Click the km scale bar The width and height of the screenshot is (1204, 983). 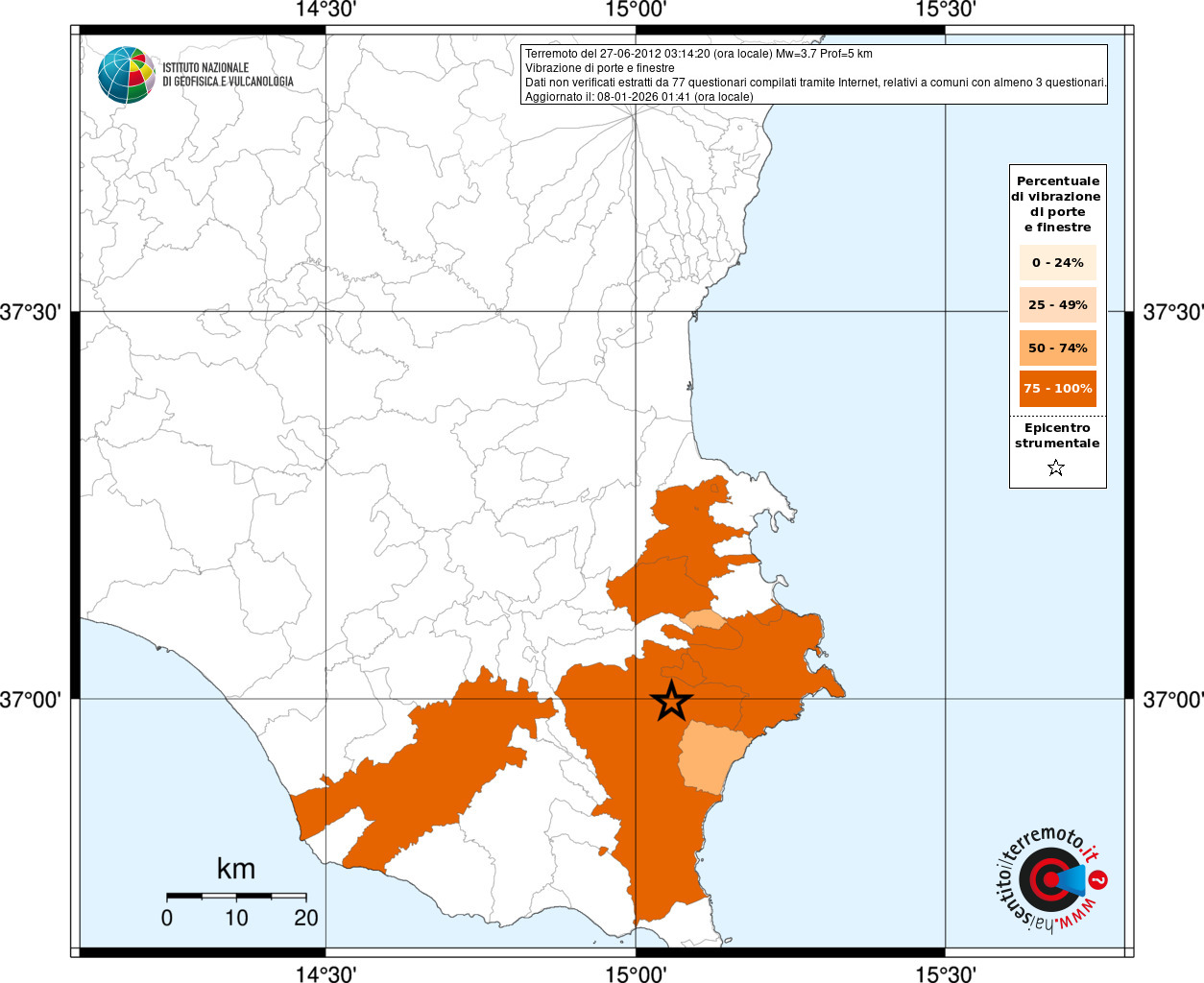click(x=236, y=897)
